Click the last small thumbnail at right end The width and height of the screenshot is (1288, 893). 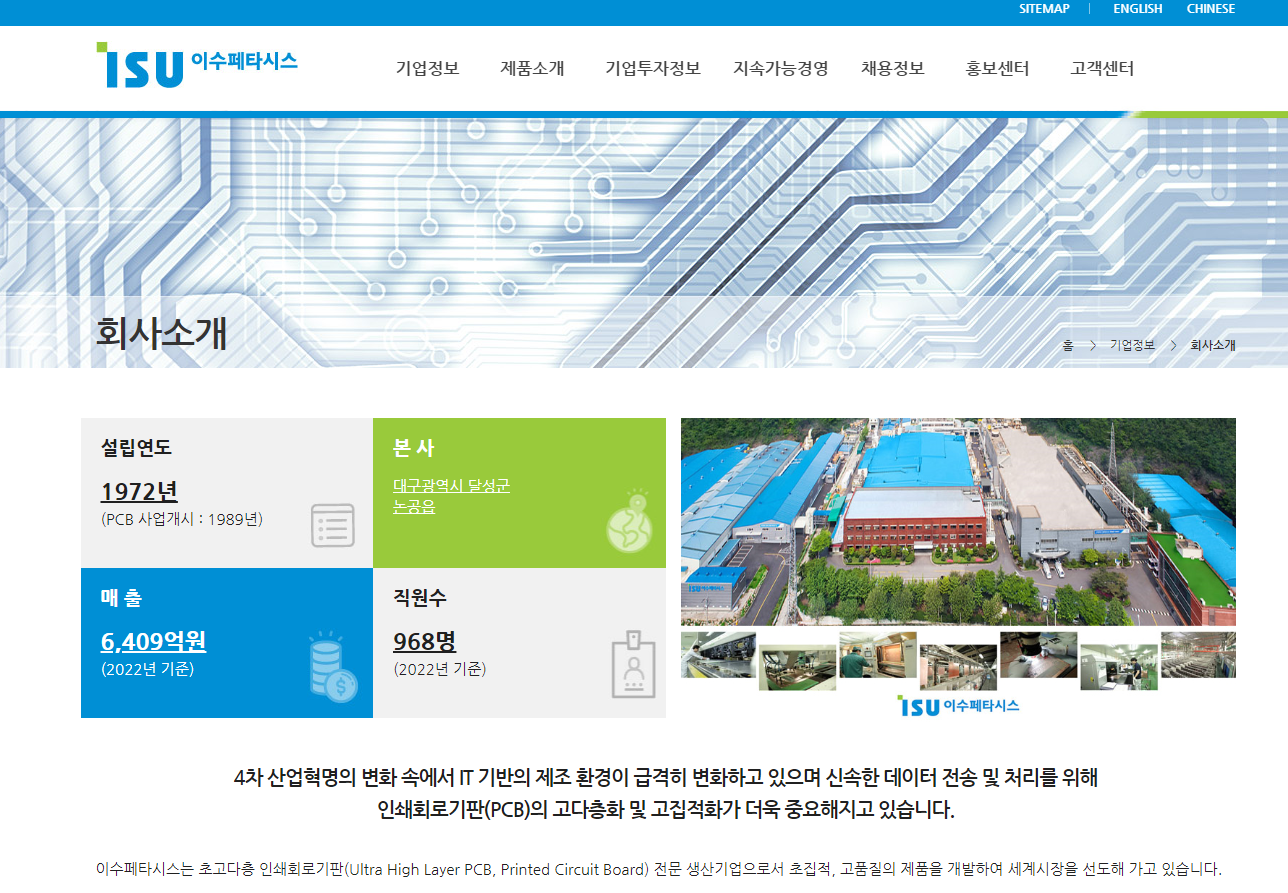point(1198,655)
